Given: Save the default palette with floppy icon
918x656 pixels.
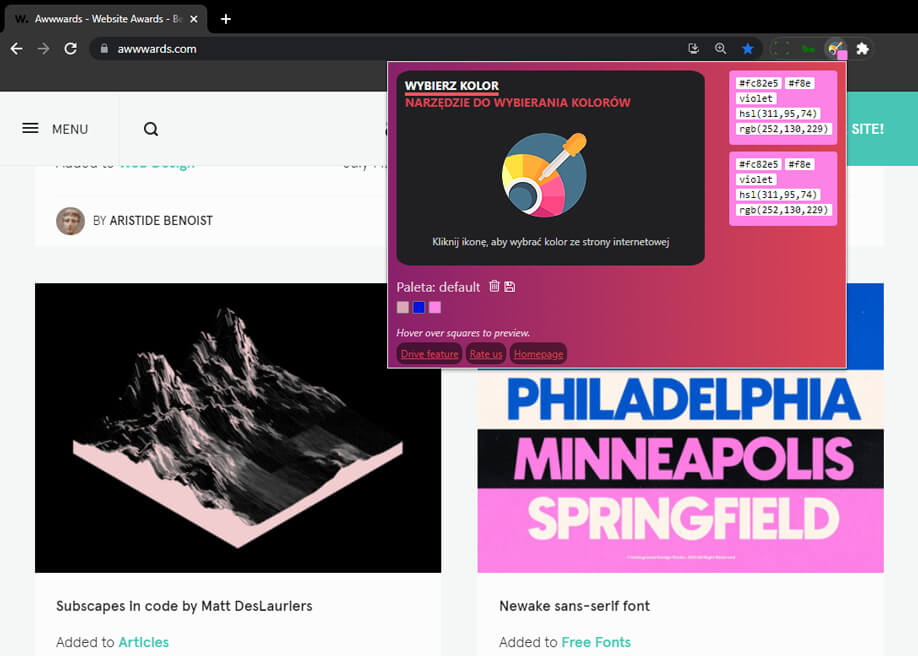Looking at the screenshot, I should (x=510, y=286).
